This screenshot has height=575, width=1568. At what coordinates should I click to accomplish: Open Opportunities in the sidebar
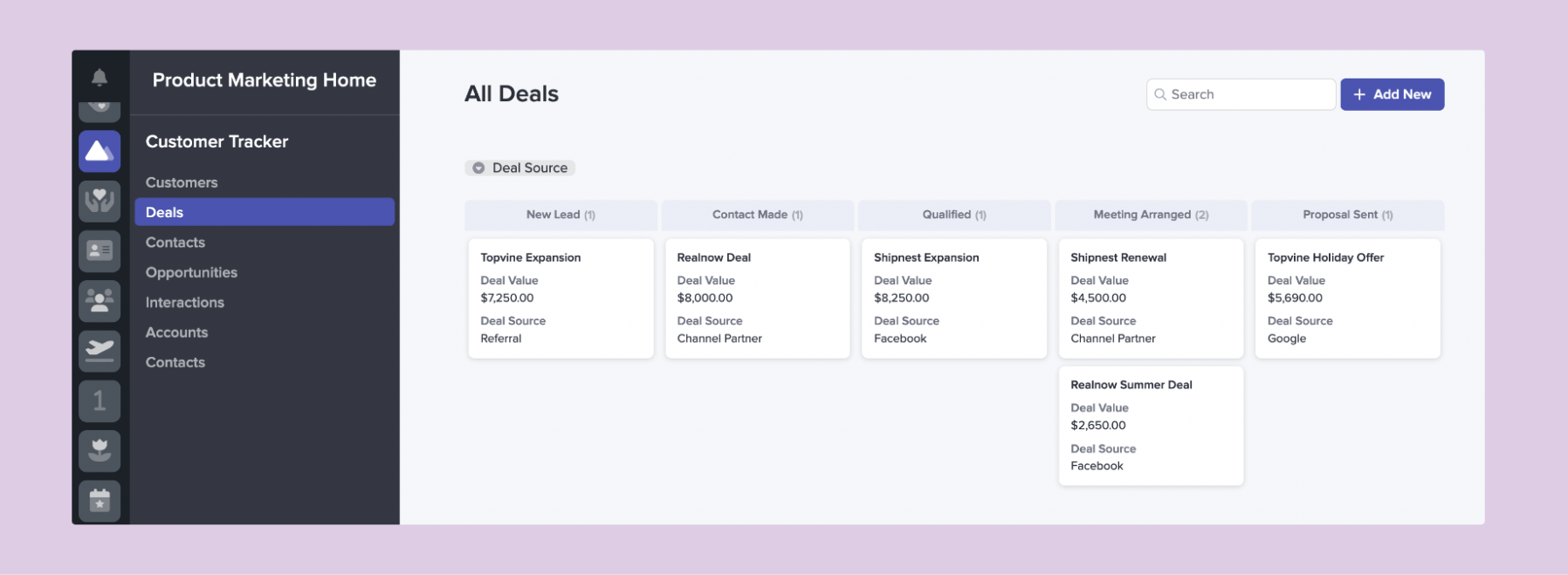point(191,272)
